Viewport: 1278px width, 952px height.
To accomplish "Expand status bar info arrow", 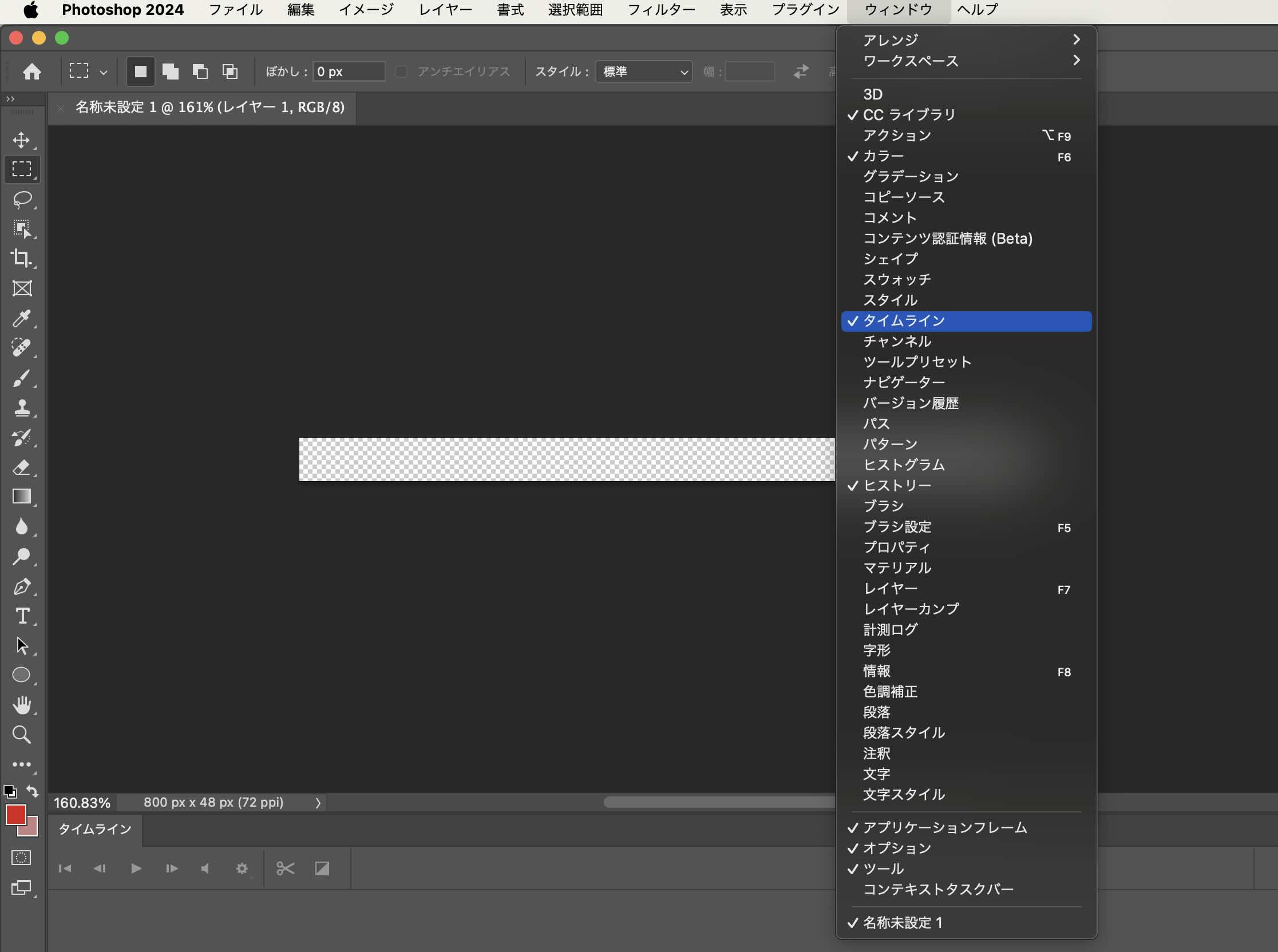I will [x=318, y=803].
